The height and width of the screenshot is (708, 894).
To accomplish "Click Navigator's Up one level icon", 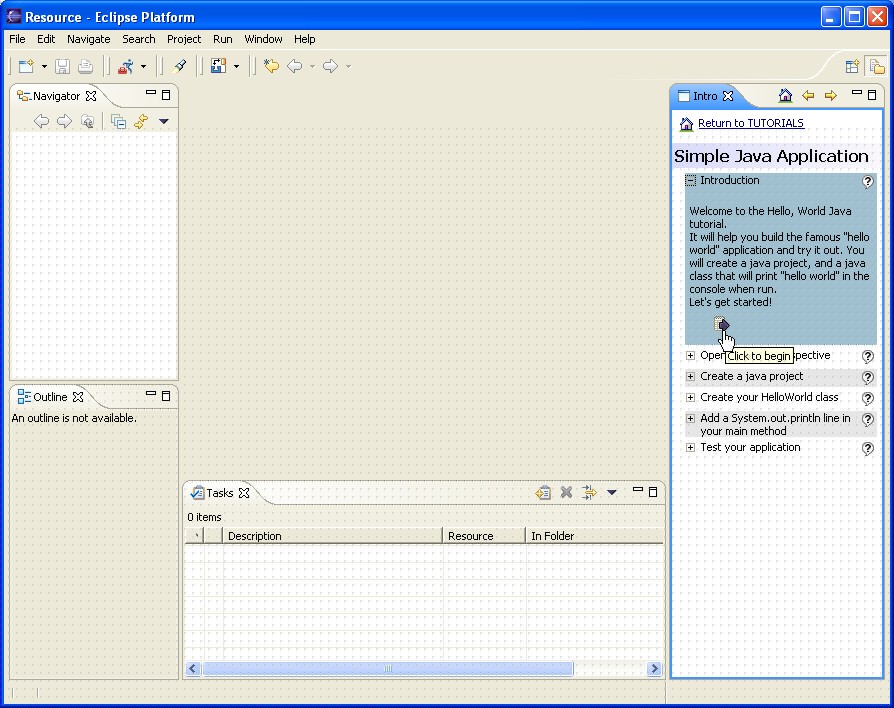I will (x=87, y=121).
